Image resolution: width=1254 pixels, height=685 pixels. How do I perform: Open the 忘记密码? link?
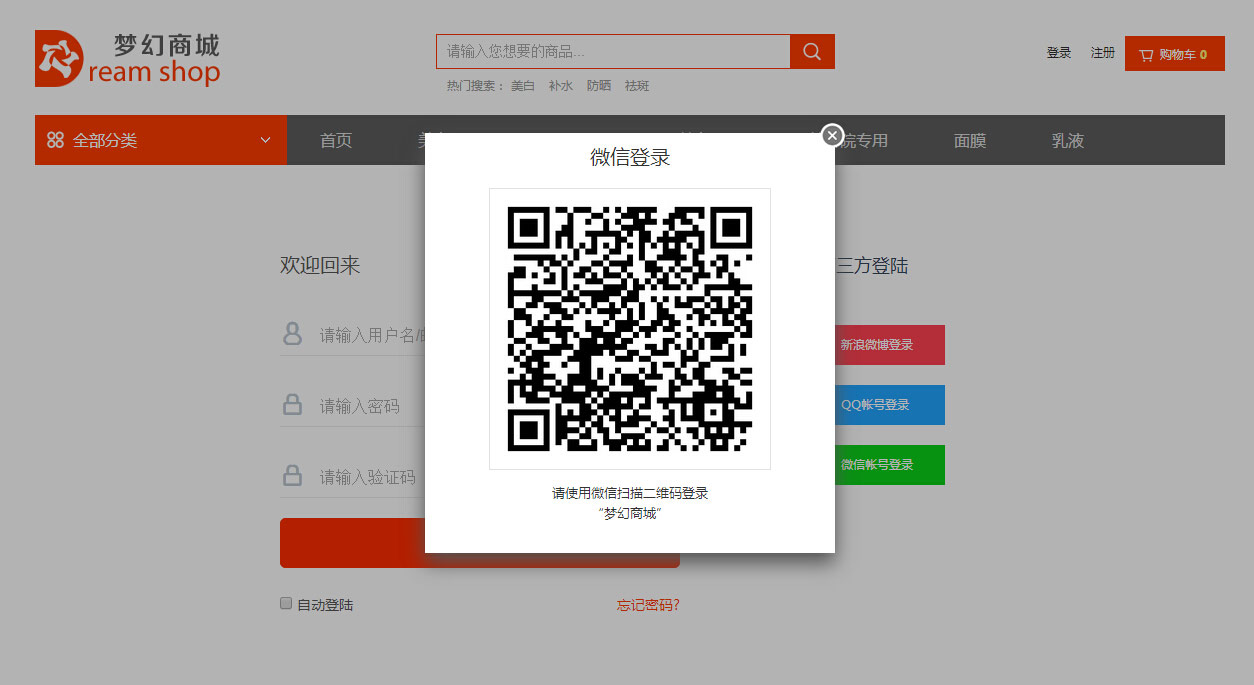pos(648,605)
